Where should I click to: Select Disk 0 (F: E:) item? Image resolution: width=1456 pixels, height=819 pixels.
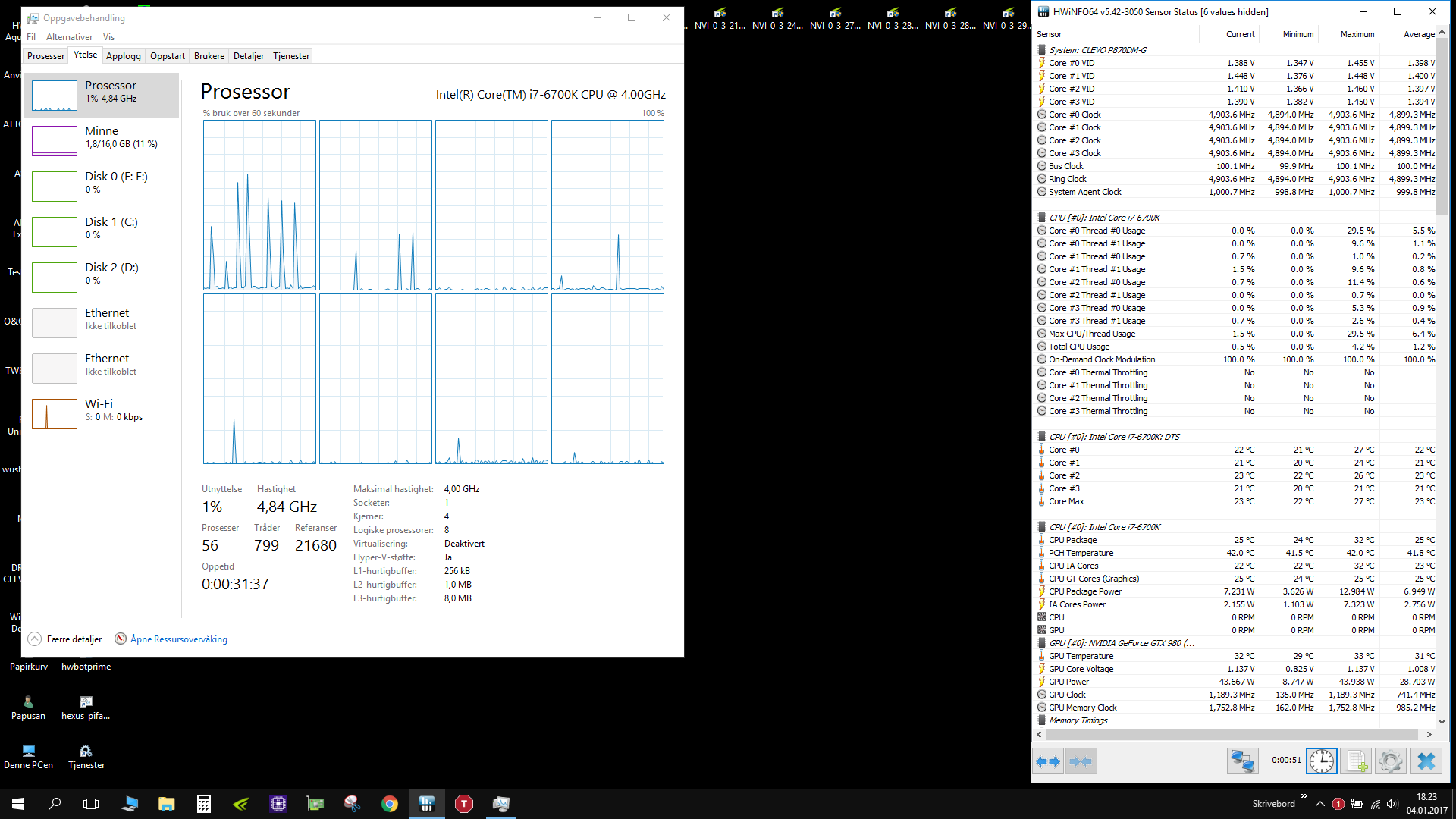[x=102, y=187]
